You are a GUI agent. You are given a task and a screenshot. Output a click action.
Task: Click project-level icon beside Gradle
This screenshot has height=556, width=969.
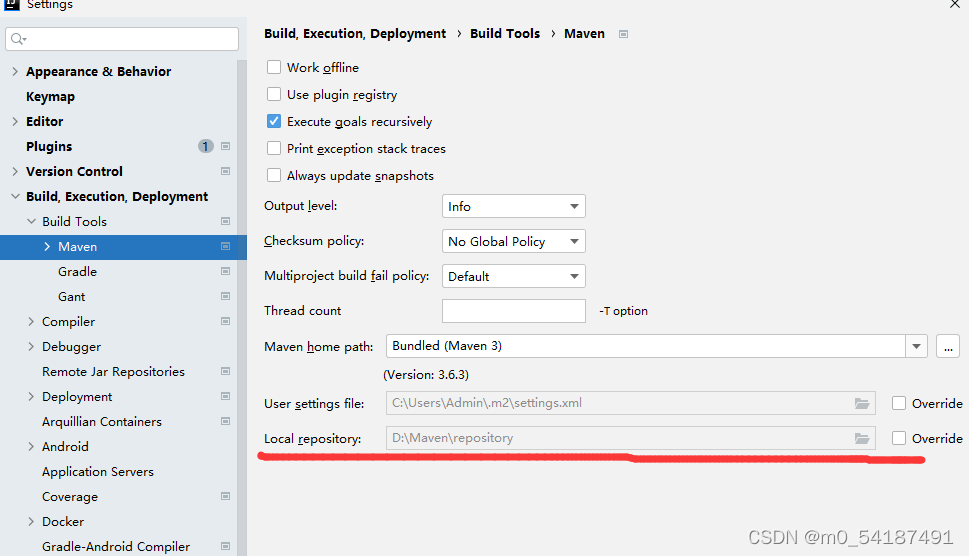pyautogui.click(x=226, y=271)
